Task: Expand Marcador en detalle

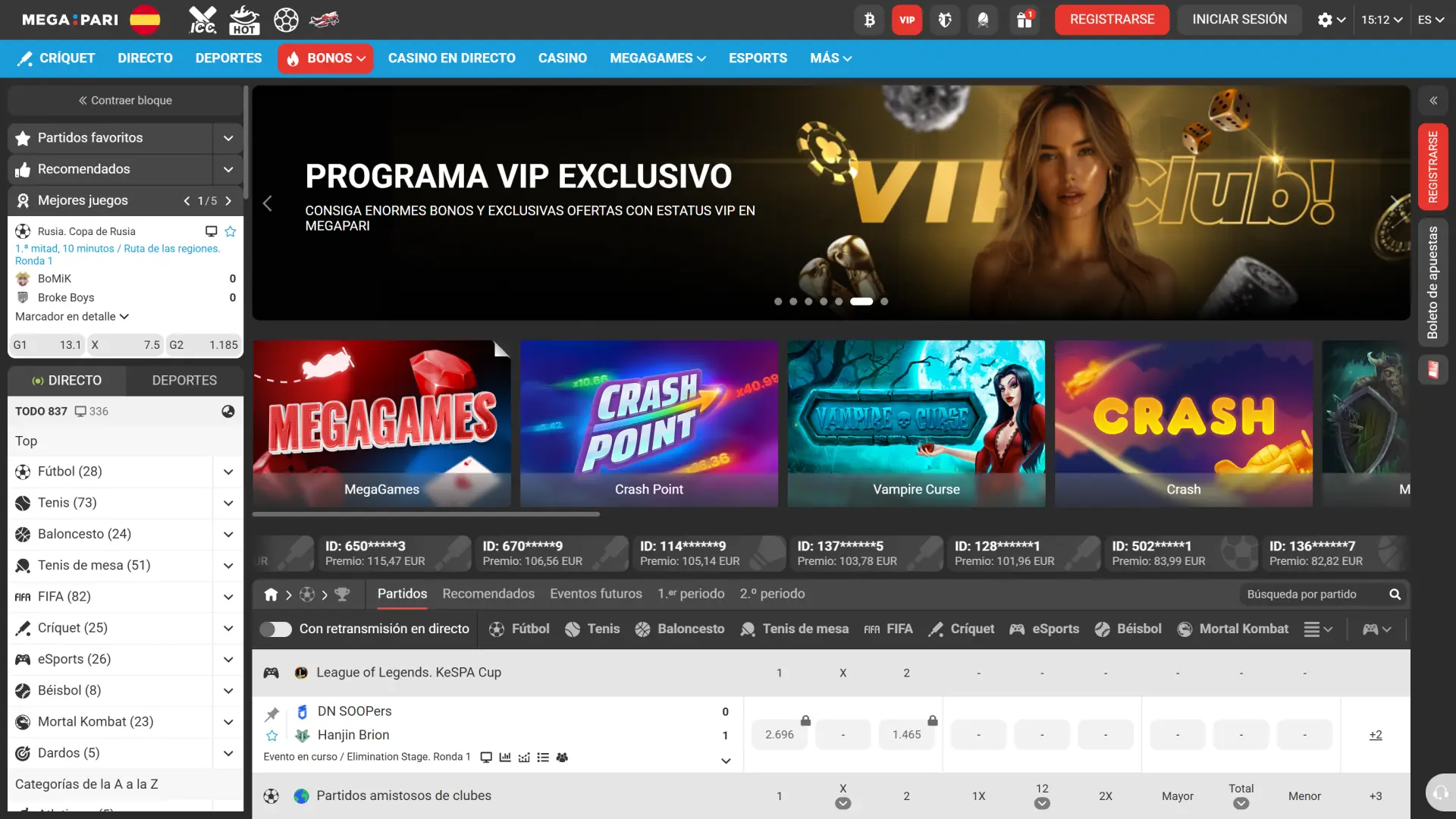Action: 72,316
